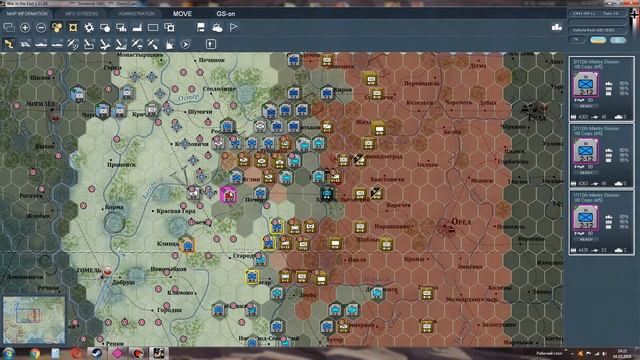This screenshot has height=360, width=640.
Task: Select the air recon mode icon
Action: coord(73,44)
